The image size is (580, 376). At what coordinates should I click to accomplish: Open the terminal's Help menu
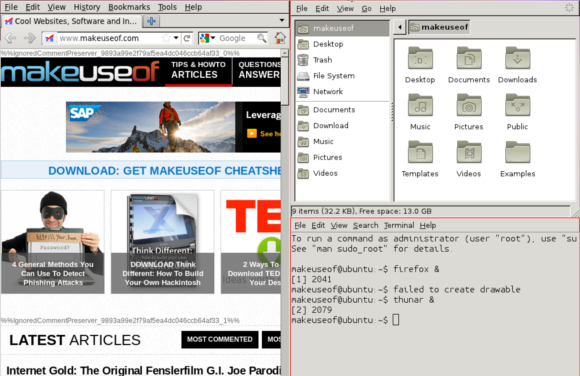pyautogui.click(x=428, y=225)
